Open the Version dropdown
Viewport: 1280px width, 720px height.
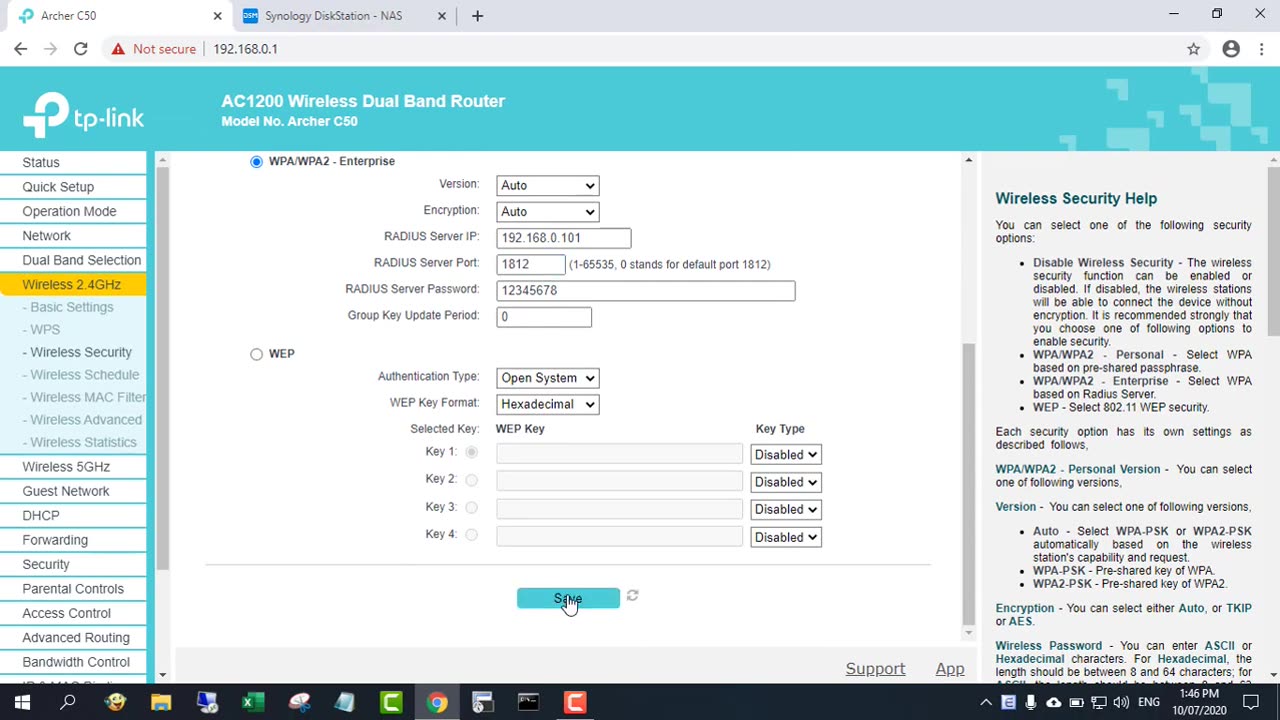[x=547, y=185]
